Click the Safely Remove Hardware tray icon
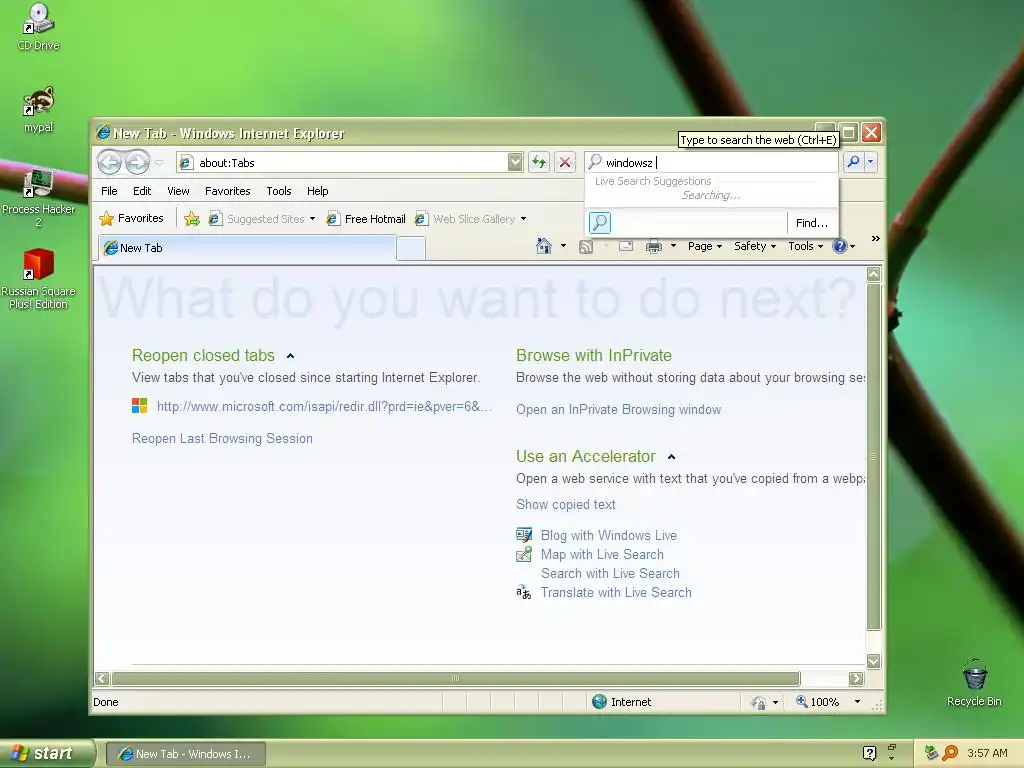Screen dimensions: 1024x768 (x=932, y=753)
